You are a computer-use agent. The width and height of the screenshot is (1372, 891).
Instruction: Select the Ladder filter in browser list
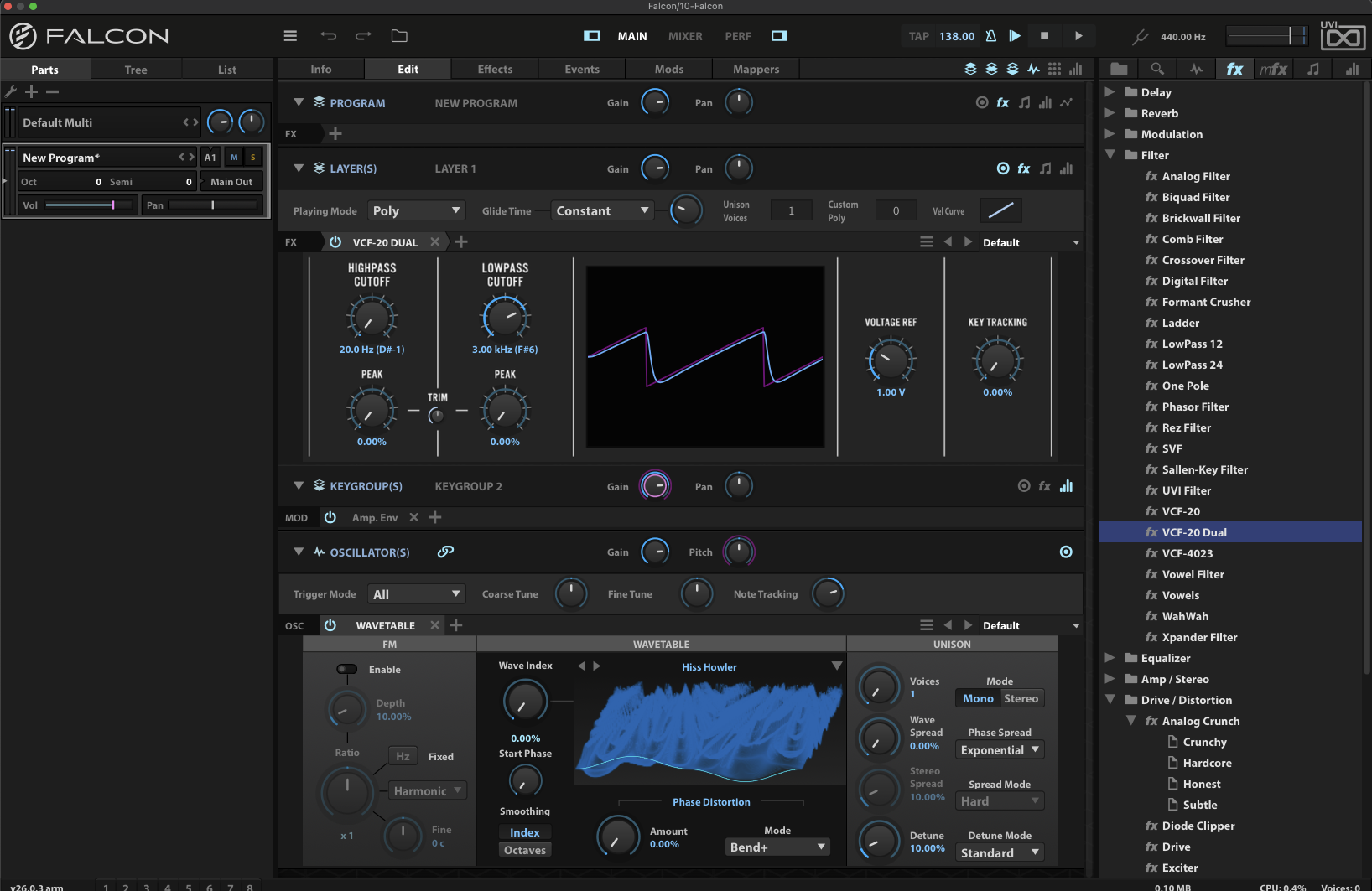point(1180,323)
